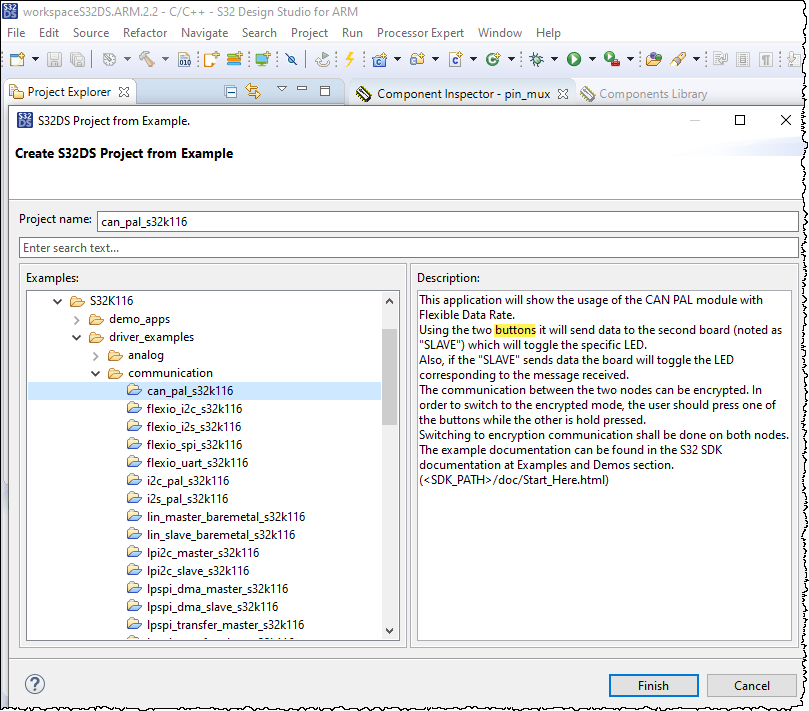Open the Processor Expert menu

point(420,33)
